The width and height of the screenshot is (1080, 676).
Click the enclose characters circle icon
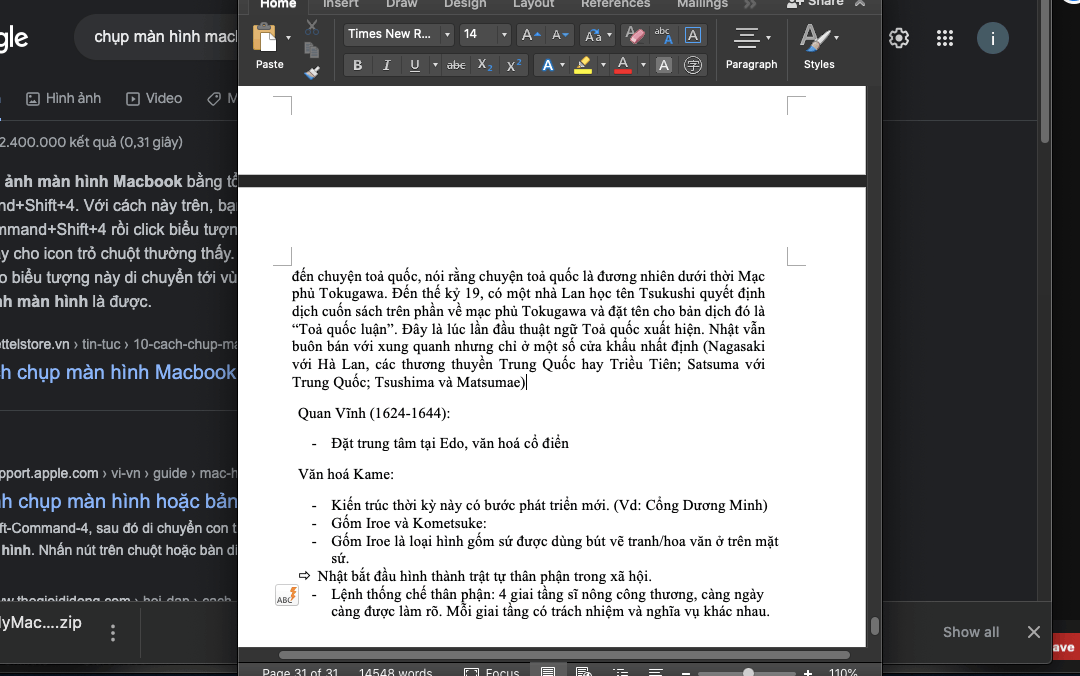[x=693, y=65]
